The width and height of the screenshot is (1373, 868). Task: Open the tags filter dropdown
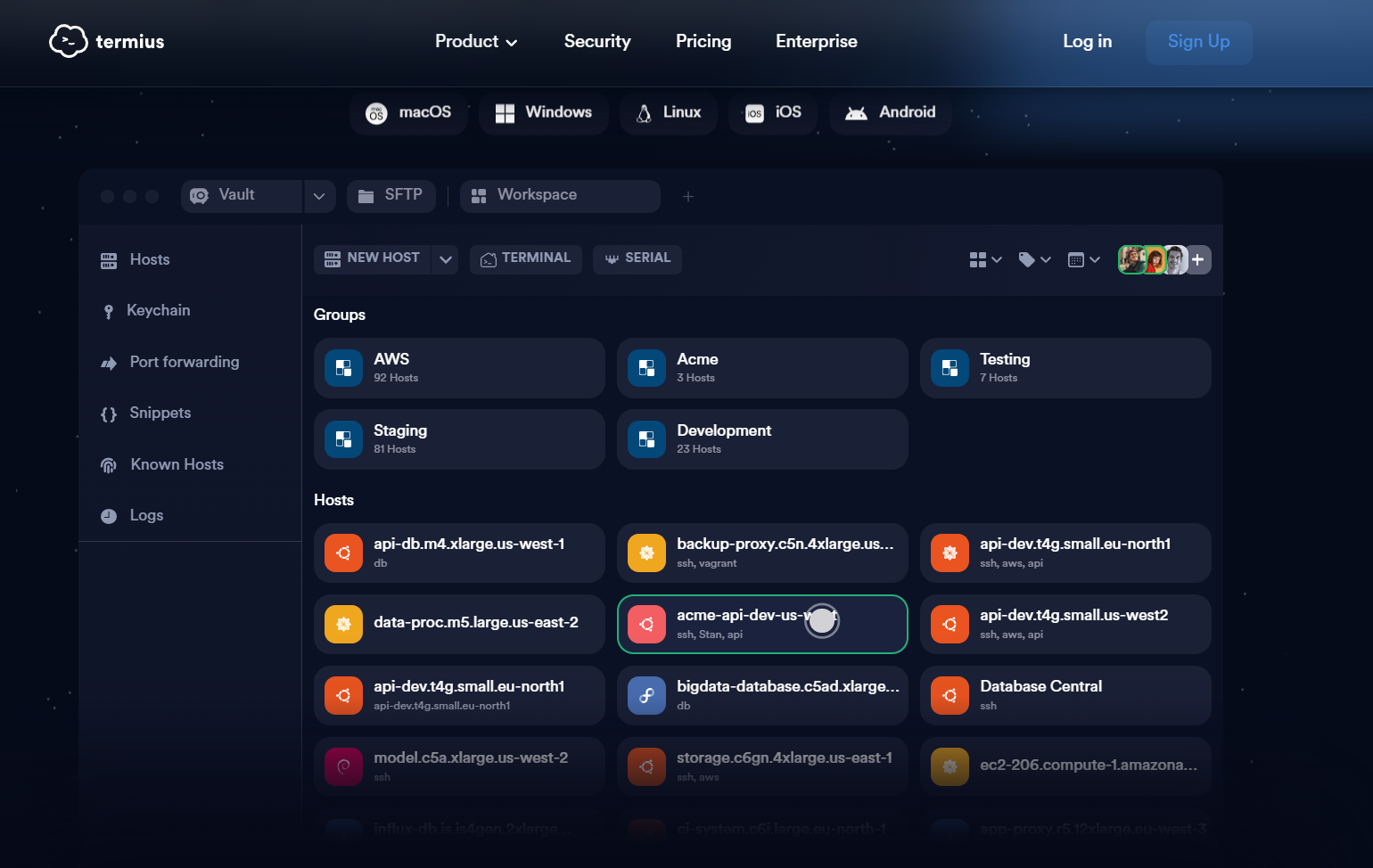click(1035, 259)
